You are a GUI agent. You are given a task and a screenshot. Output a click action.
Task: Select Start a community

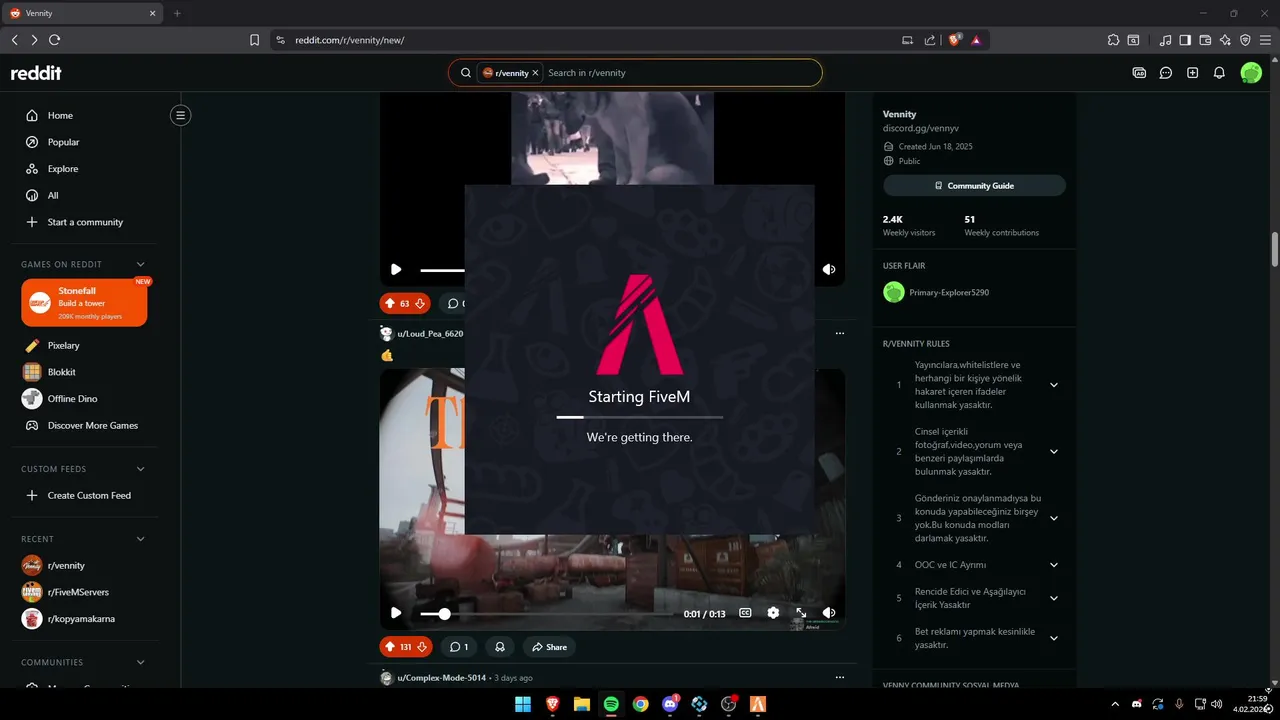84,222
